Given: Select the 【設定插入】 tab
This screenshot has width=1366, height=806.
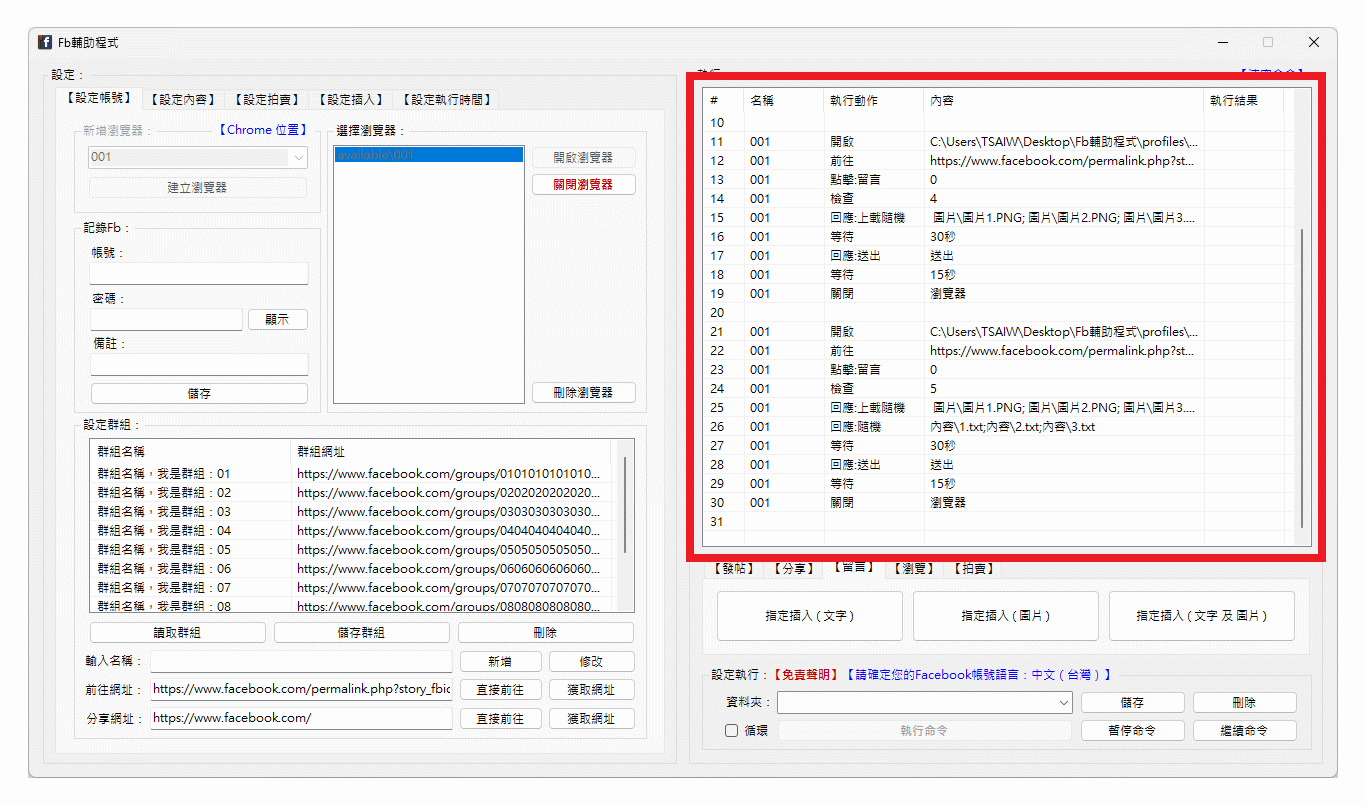Looking at the screenshot, I should pyautogui.click(x=351, y=99).
